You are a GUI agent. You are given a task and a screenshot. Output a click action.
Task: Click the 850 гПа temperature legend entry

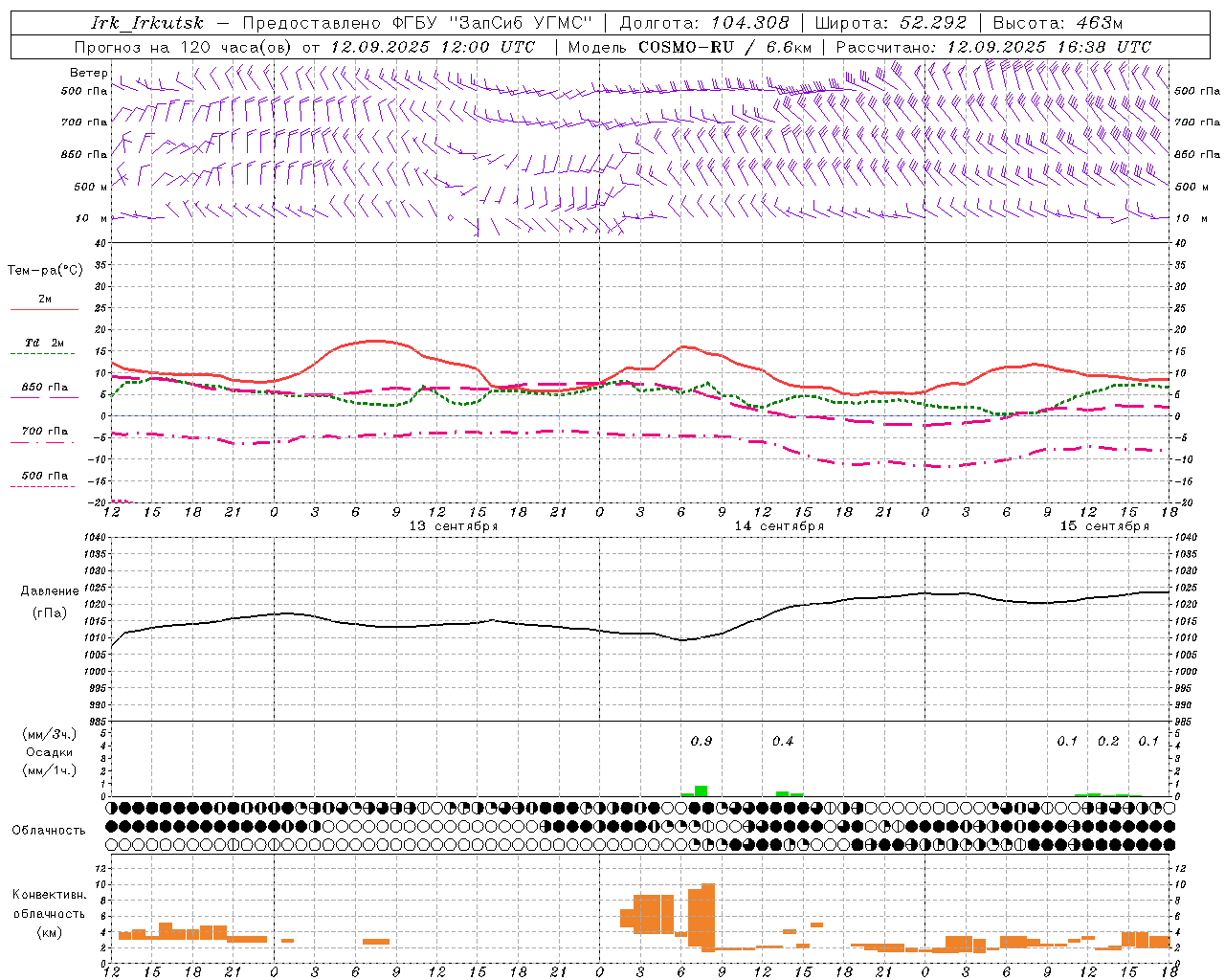(x=45, y=388)
